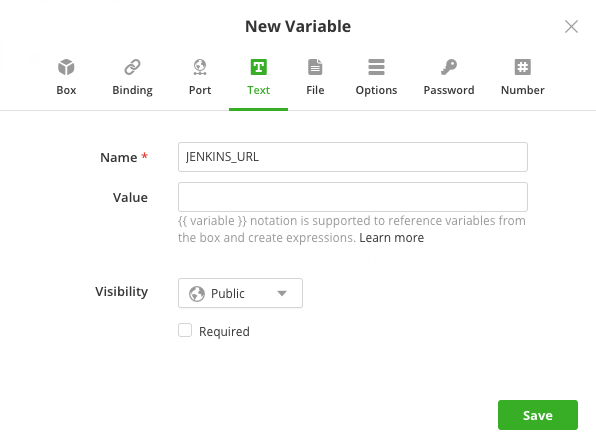This screenshot has width=596, height=448.
Task: Click the globe icon beside Public
Action: click(x=197, y=294)
